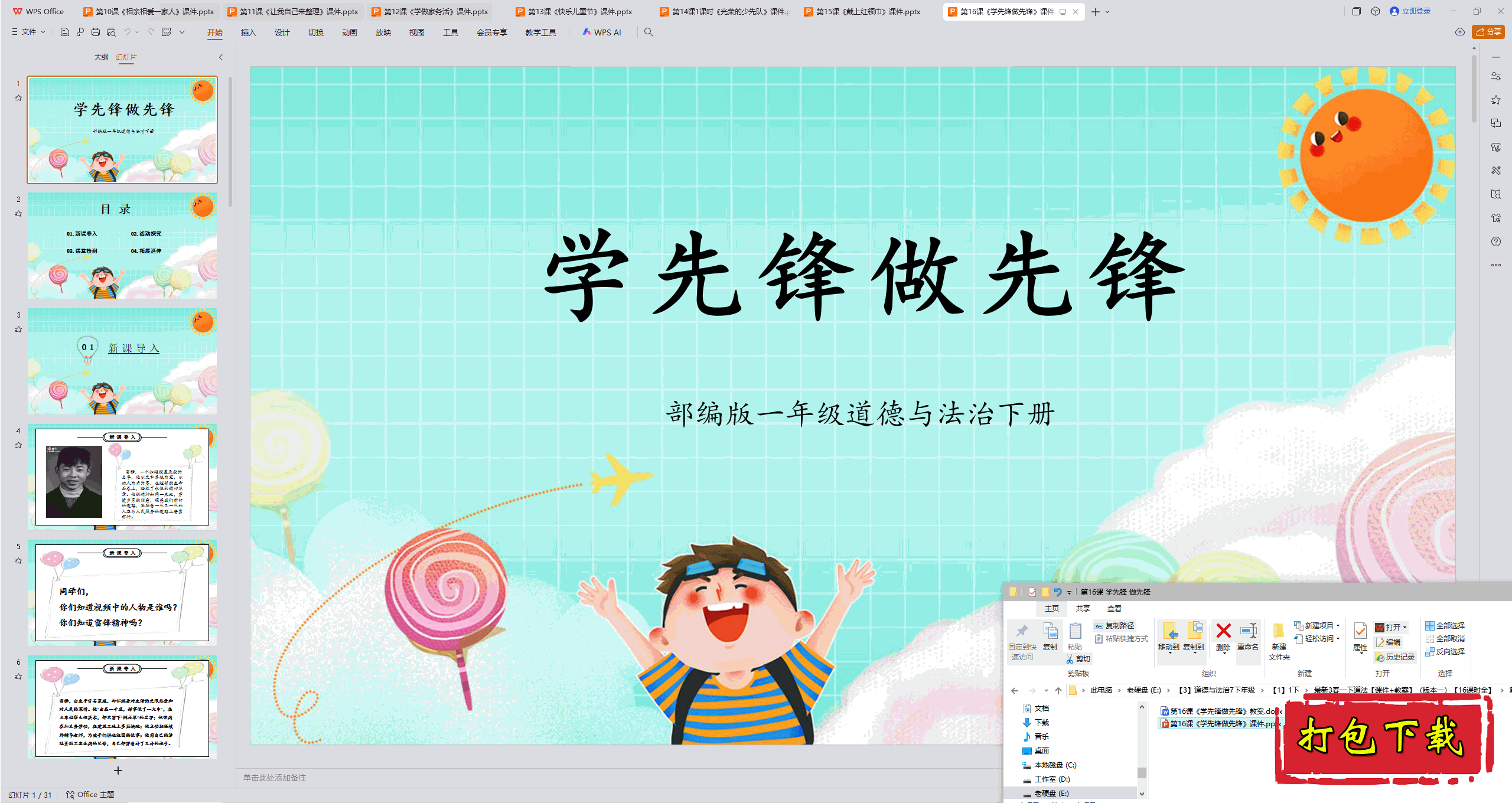Click the 立即登录 login link

(1410, 11)
